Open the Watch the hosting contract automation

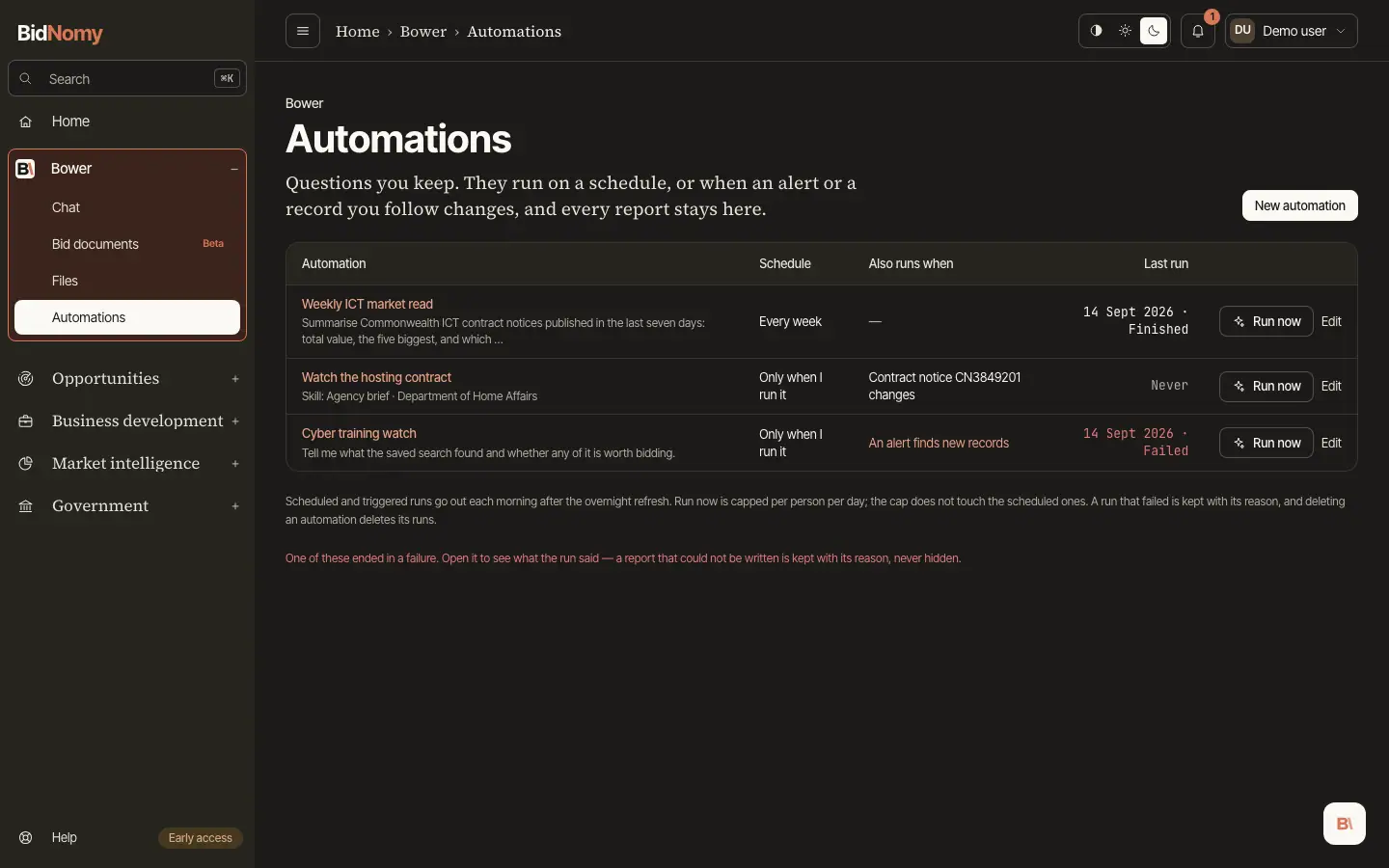376,377
